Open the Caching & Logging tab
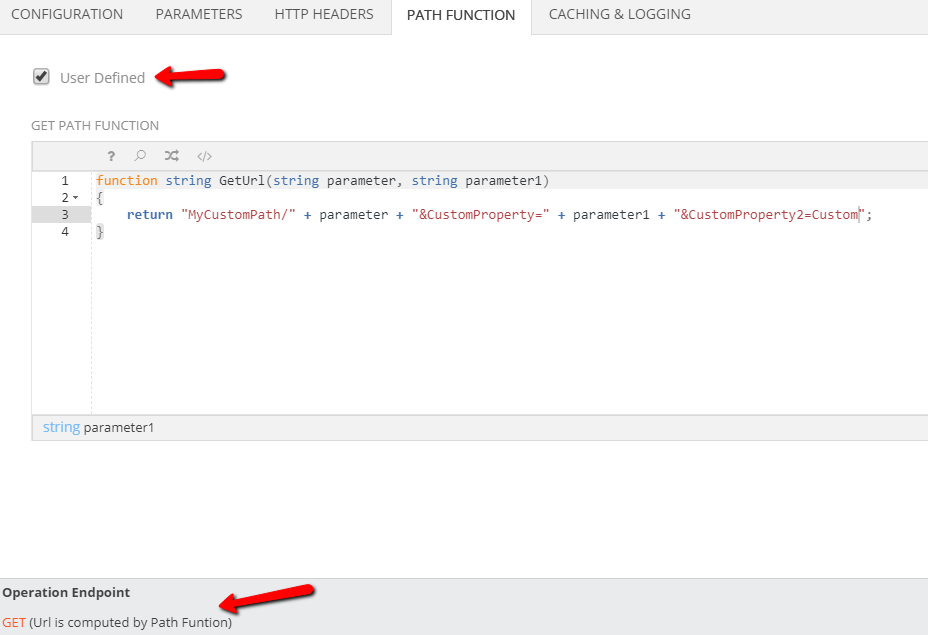This screenshot has height=635, width=928. pos(619,15)
